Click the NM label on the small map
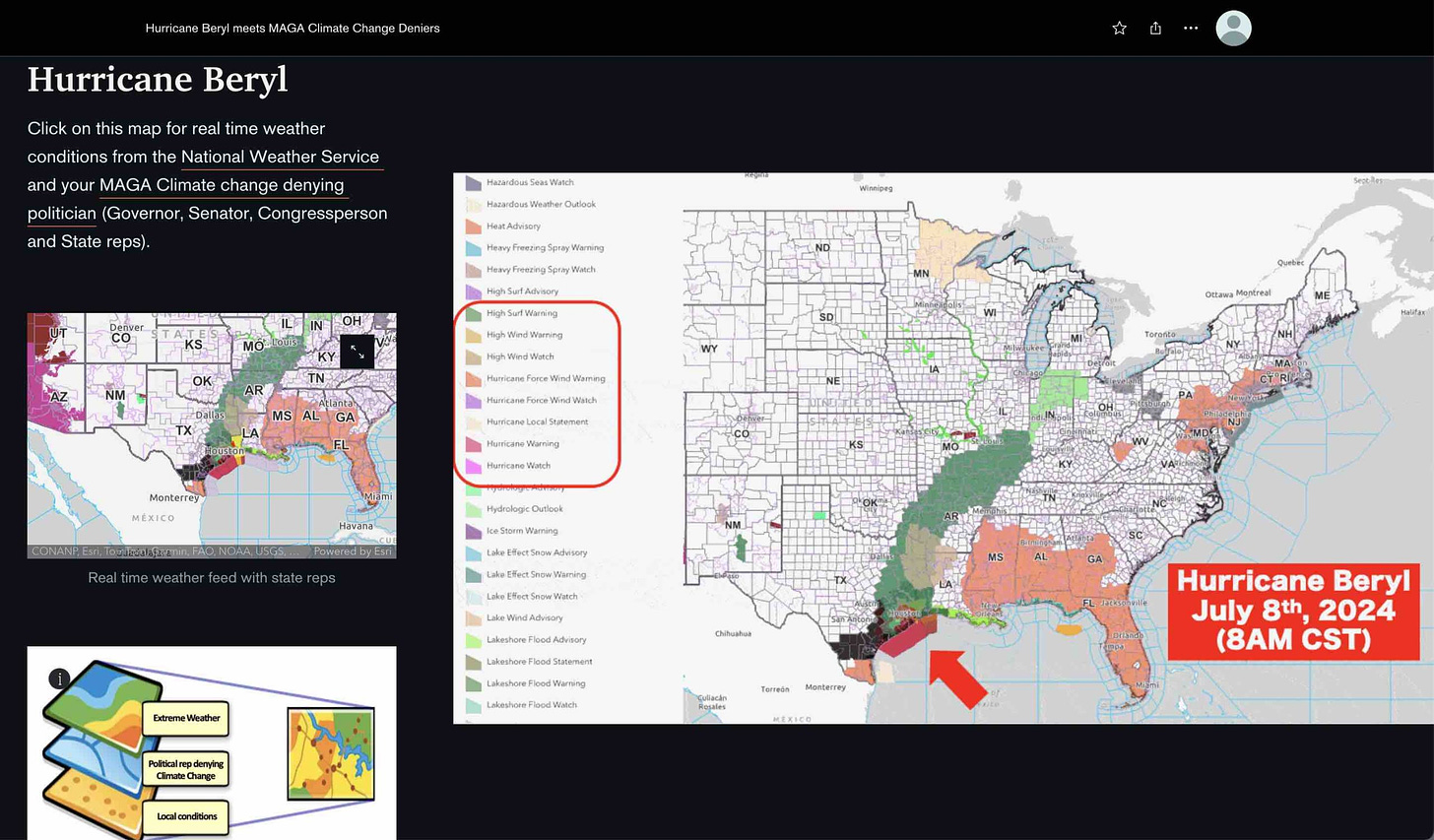Image resolution: width=1434 pixels, height=840 pixels. pos(115,396)
